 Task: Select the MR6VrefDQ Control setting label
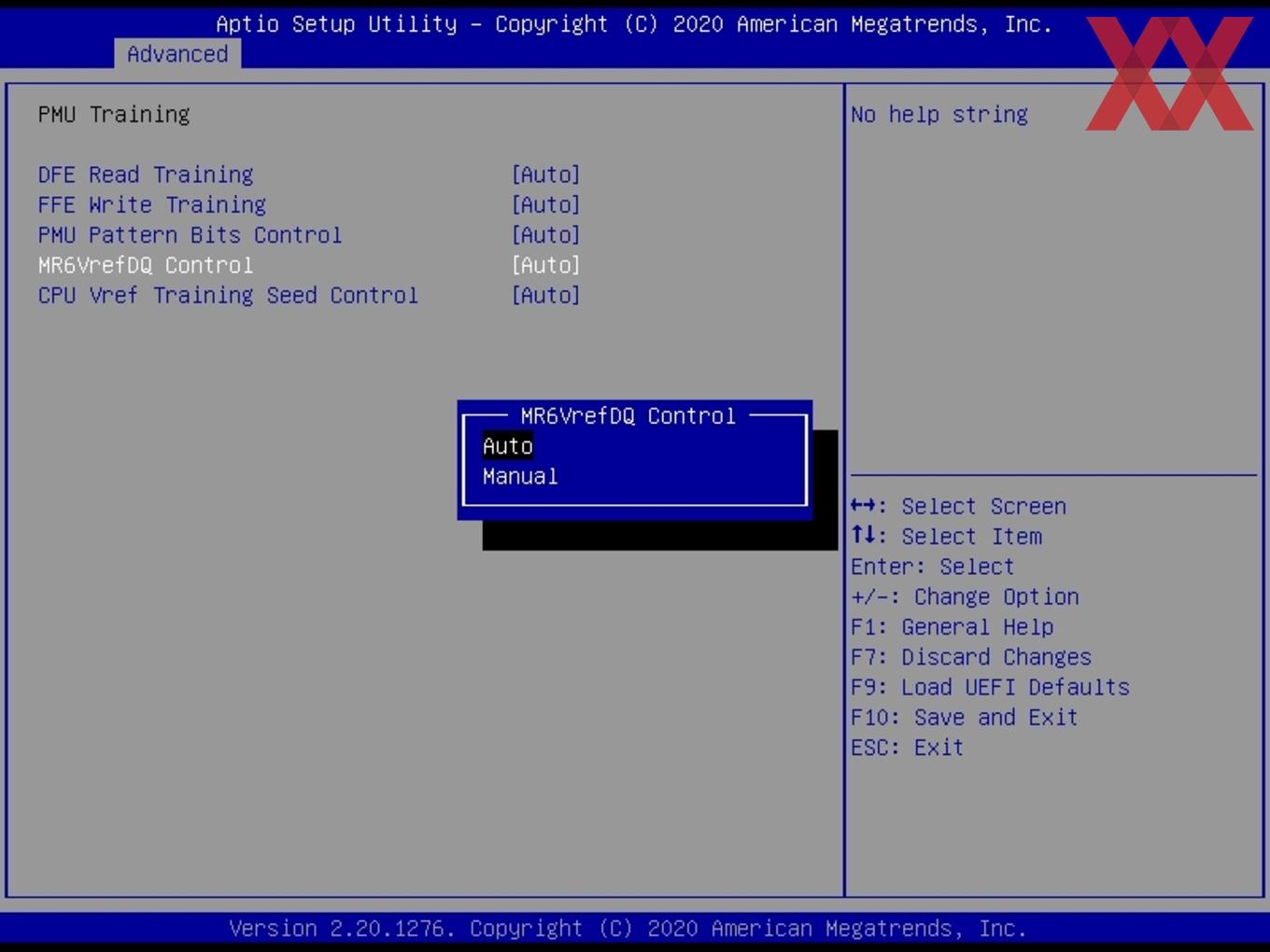click(x=146, y=265)
